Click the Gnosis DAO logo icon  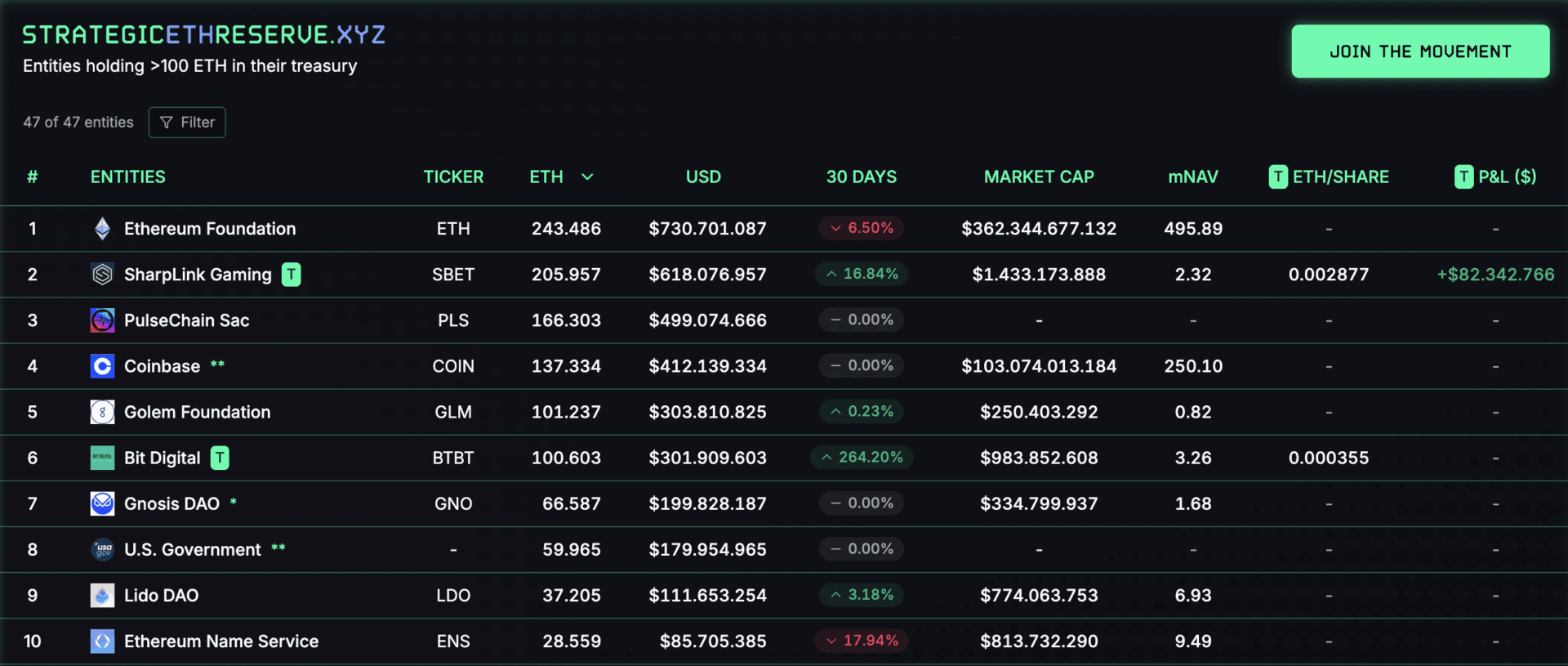tap(102, 503)
